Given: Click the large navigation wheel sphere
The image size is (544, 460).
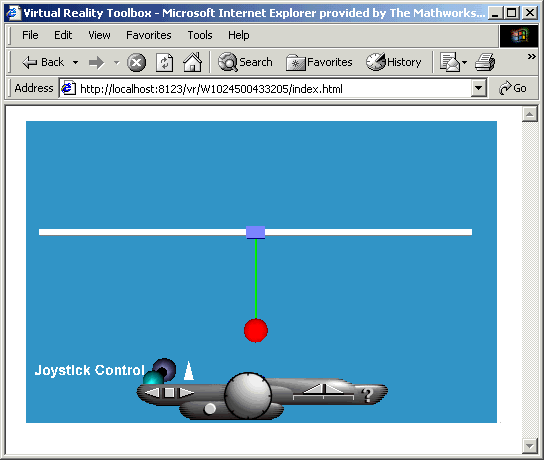Looking at the screenshot, I should (248, 395).
